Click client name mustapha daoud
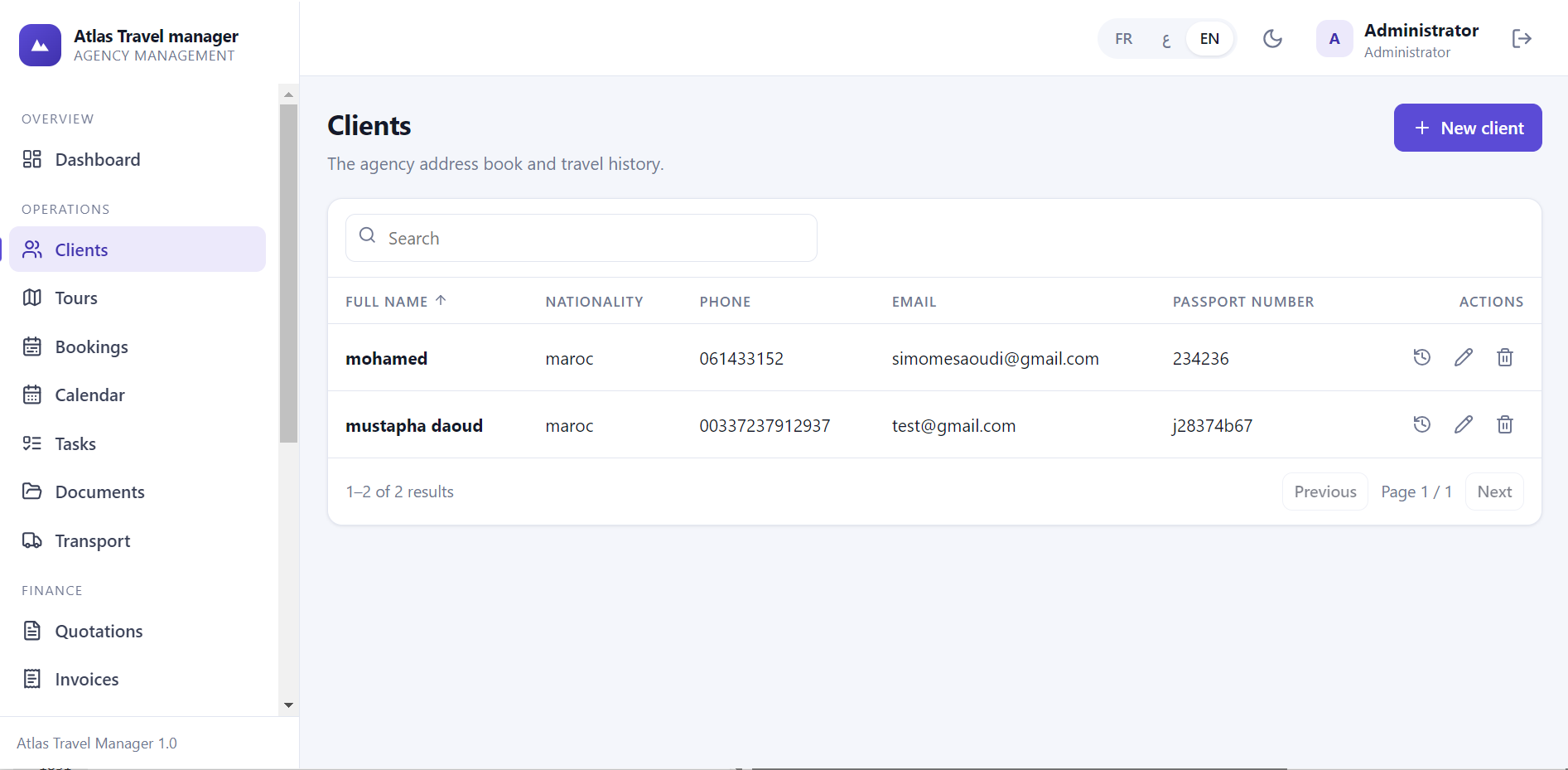The height and width of the screenshot is (770, 1568). [x=414, y=425]
